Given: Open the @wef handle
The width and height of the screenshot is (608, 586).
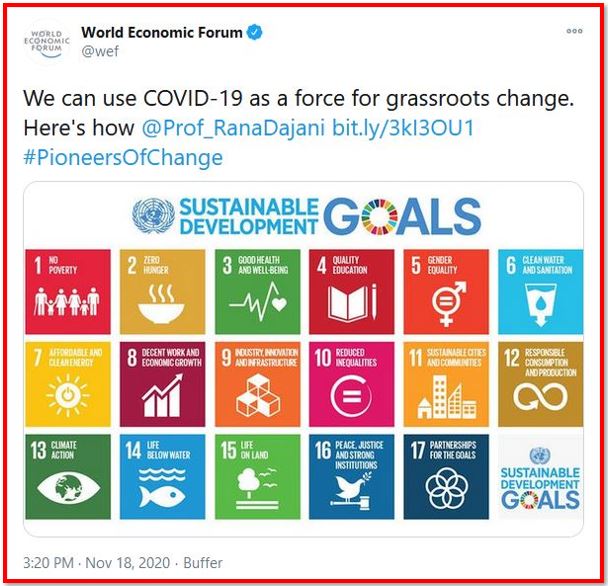Looking at the screenshot, I should [x=100, y=51].
